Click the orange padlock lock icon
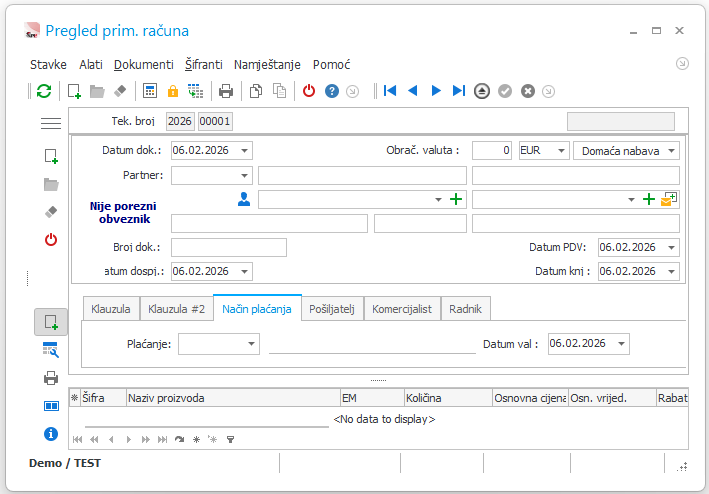The image size is (709, 494). coord(173,91)
